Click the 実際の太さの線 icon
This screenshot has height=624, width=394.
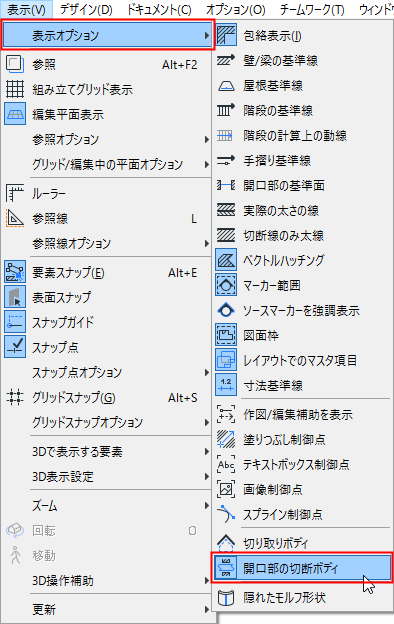[x=226, y=210]
